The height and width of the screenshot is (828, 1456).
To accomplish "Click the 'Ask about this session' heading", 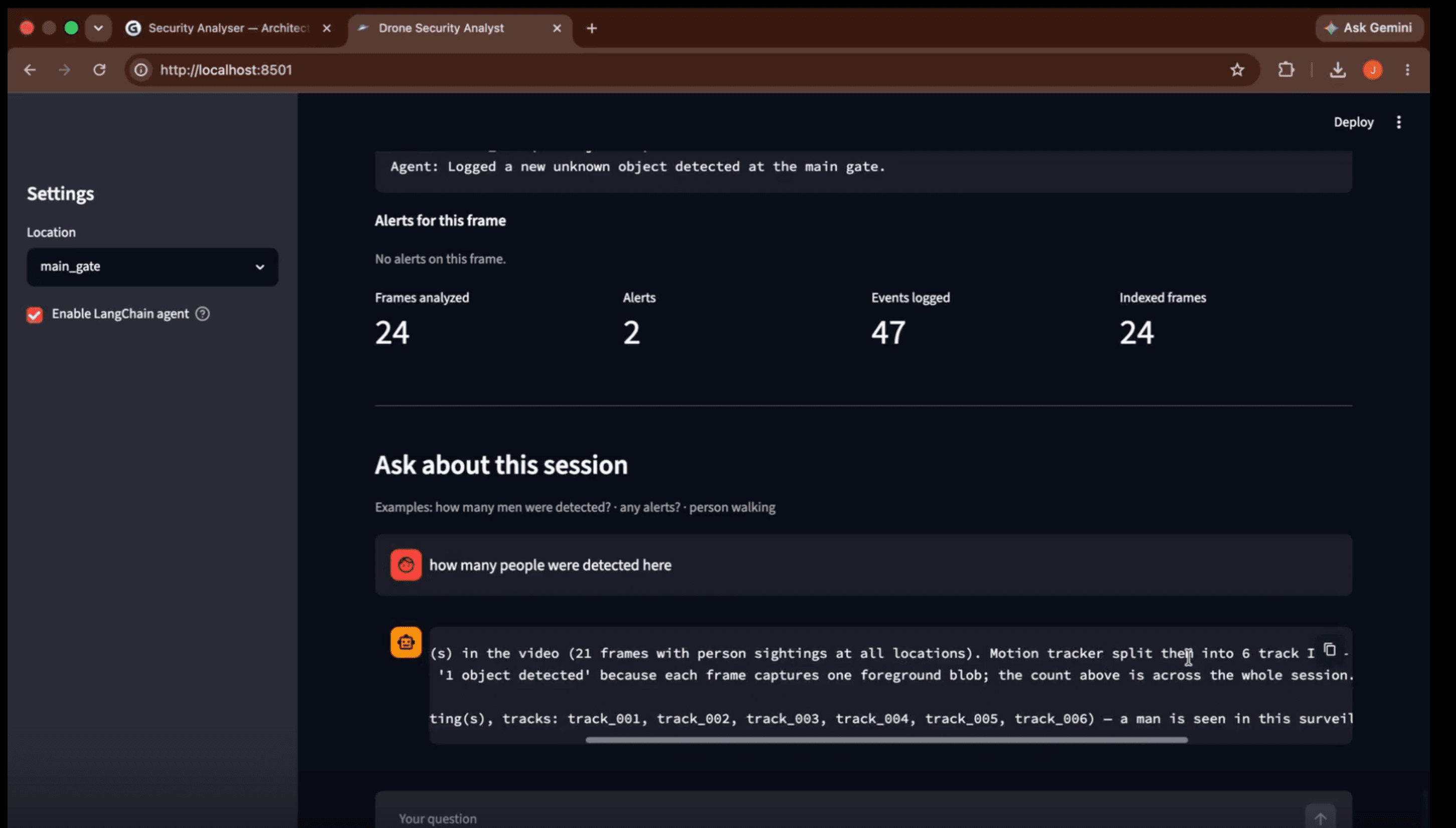I will point(501,465).
